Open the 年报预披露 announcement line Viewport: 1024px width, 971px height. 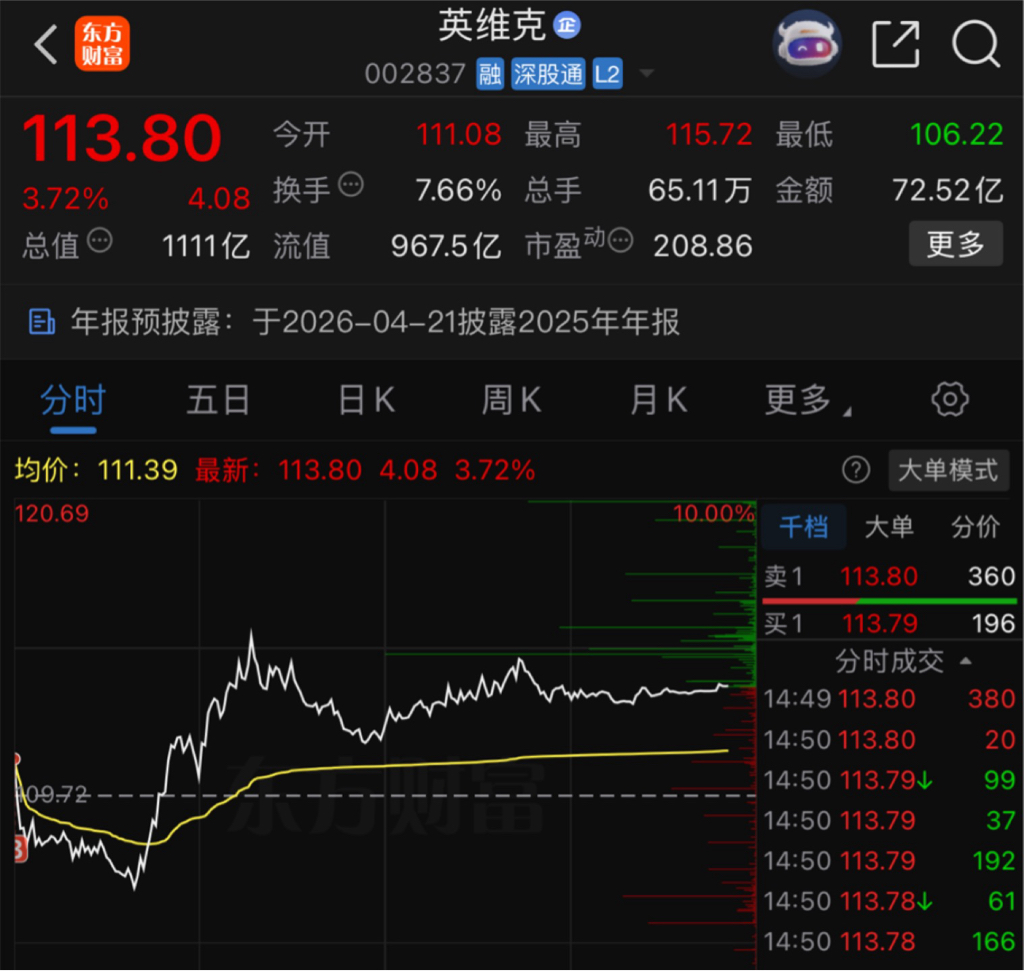375,322
